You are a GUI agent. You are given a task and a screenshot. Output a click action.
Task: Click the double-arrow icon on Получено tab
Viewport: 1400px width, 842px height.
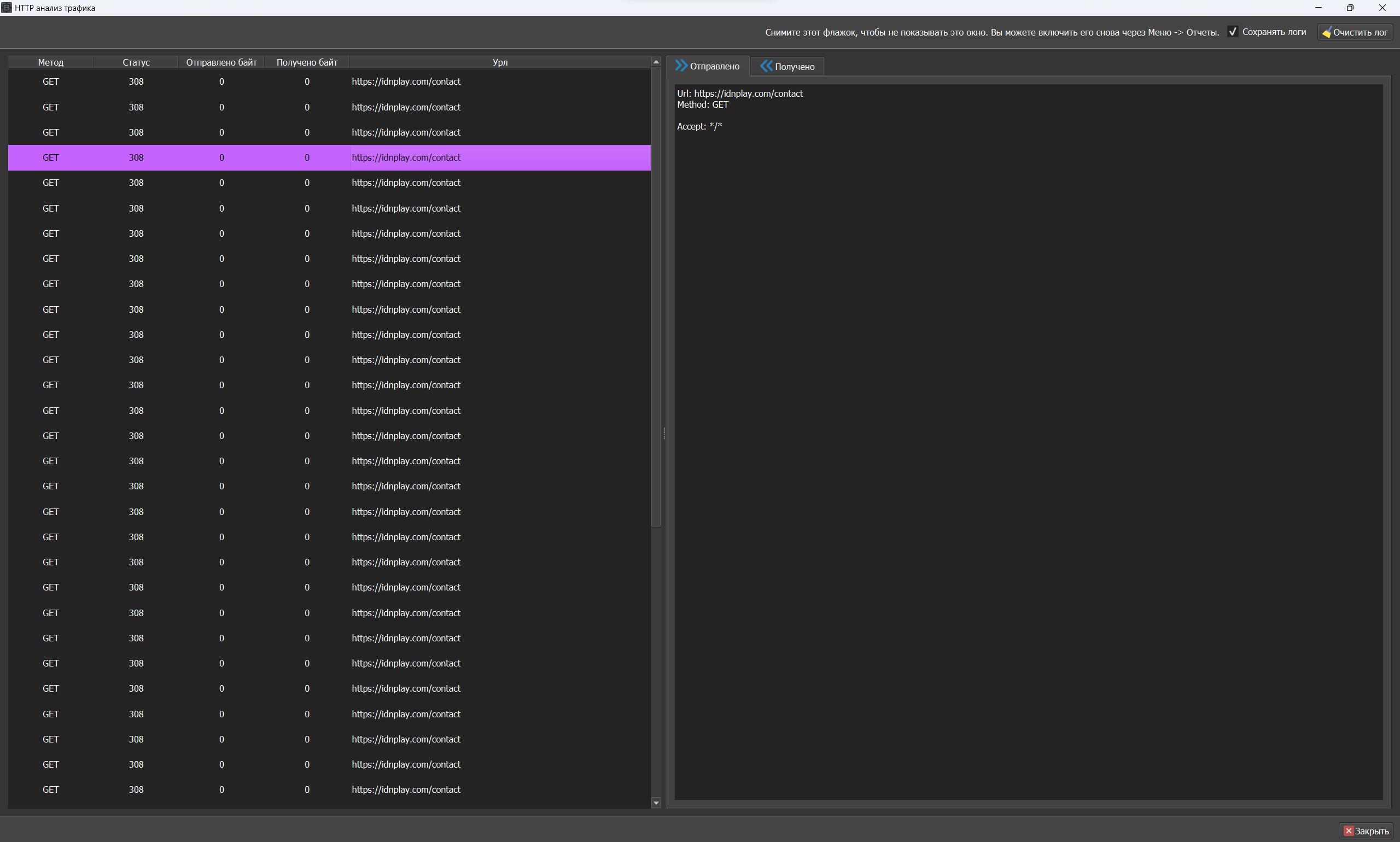pyautogui.click(x=766, y=66)
